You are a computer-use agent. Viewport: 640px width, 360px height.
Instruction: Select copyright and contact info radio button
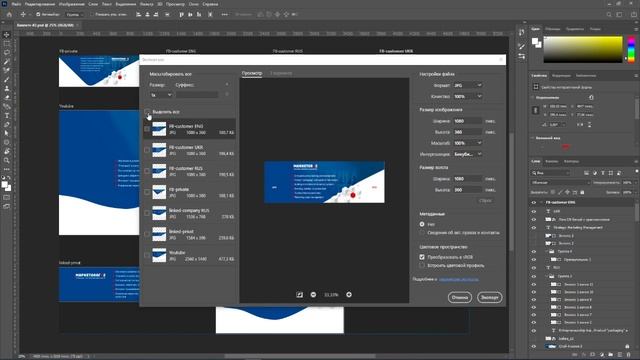pyautogui.click(x=422, y=233)
